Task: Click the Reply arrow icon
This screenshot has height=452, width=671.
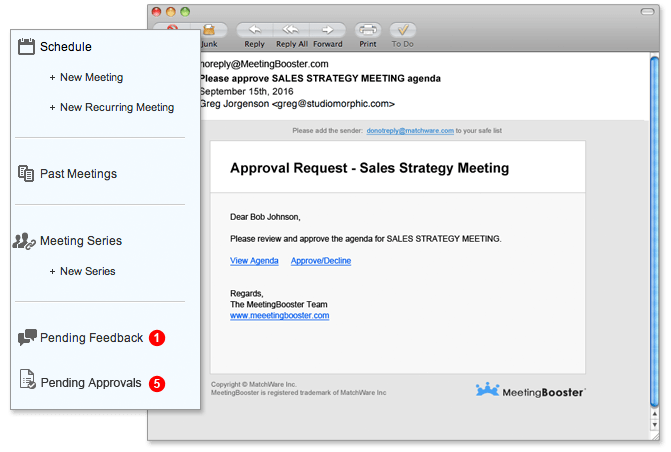Action: point(255,30)
